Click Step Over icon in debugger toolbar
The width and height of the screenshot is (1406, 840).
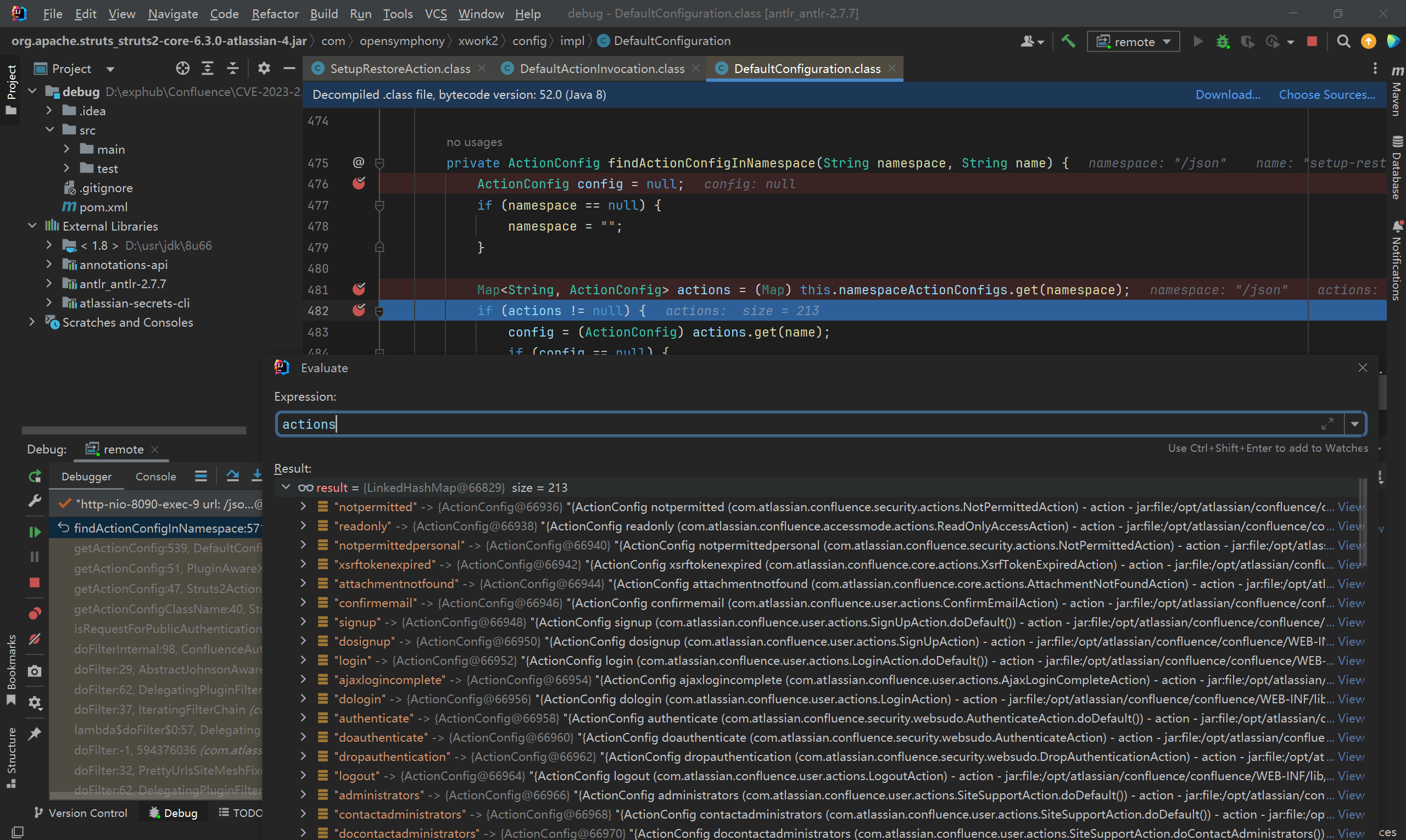coord(233,476)
